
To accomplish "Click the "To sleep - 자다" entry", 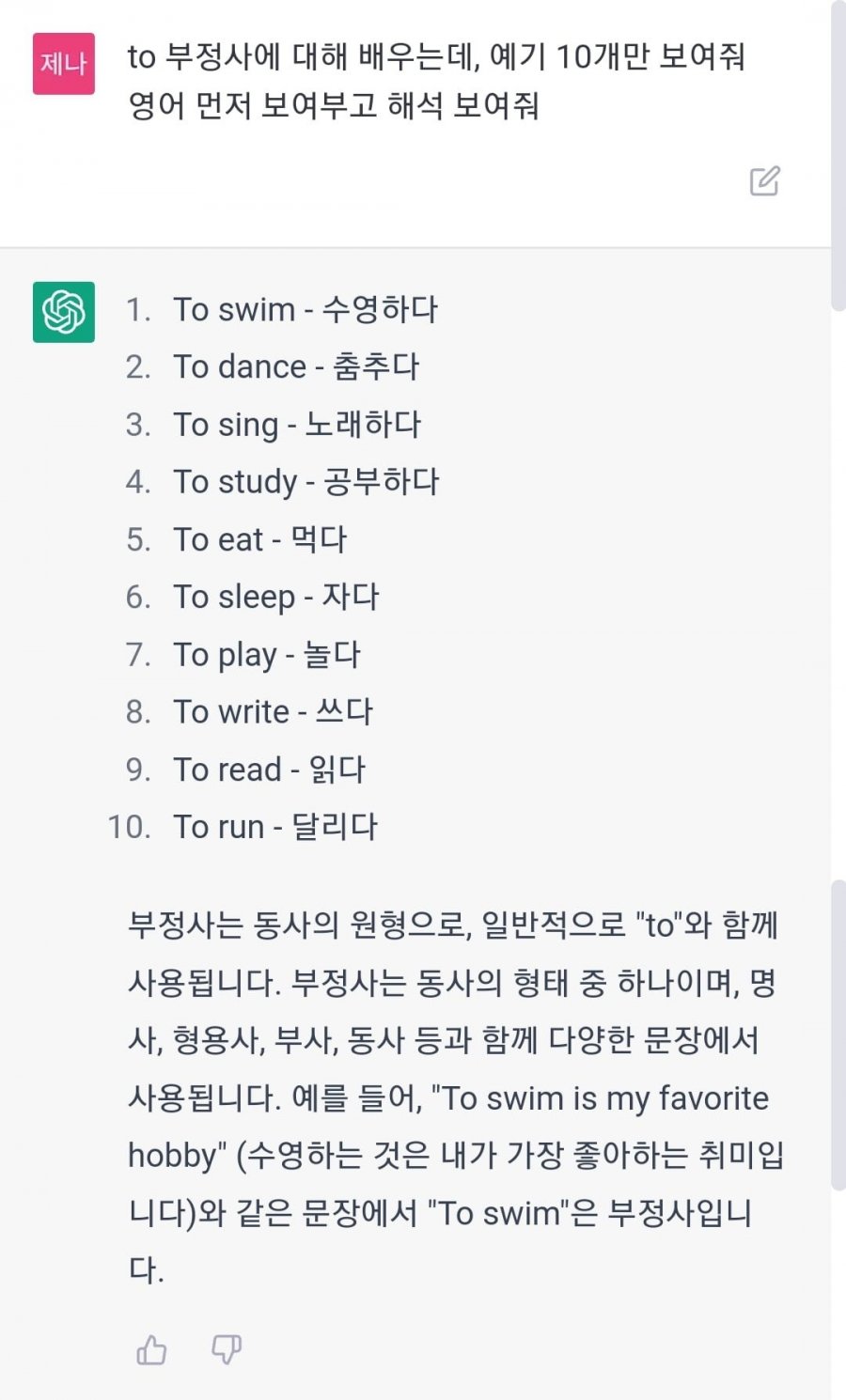I will coord(275,597).
